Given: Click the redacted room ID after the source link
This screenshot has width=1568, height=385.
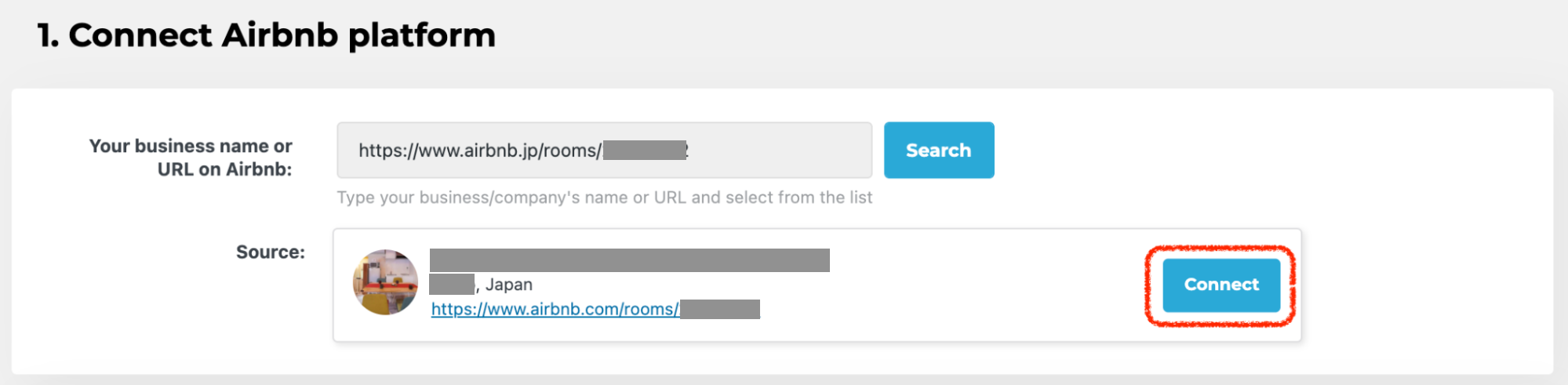Looking at the screenshot, I should (720, 309).
